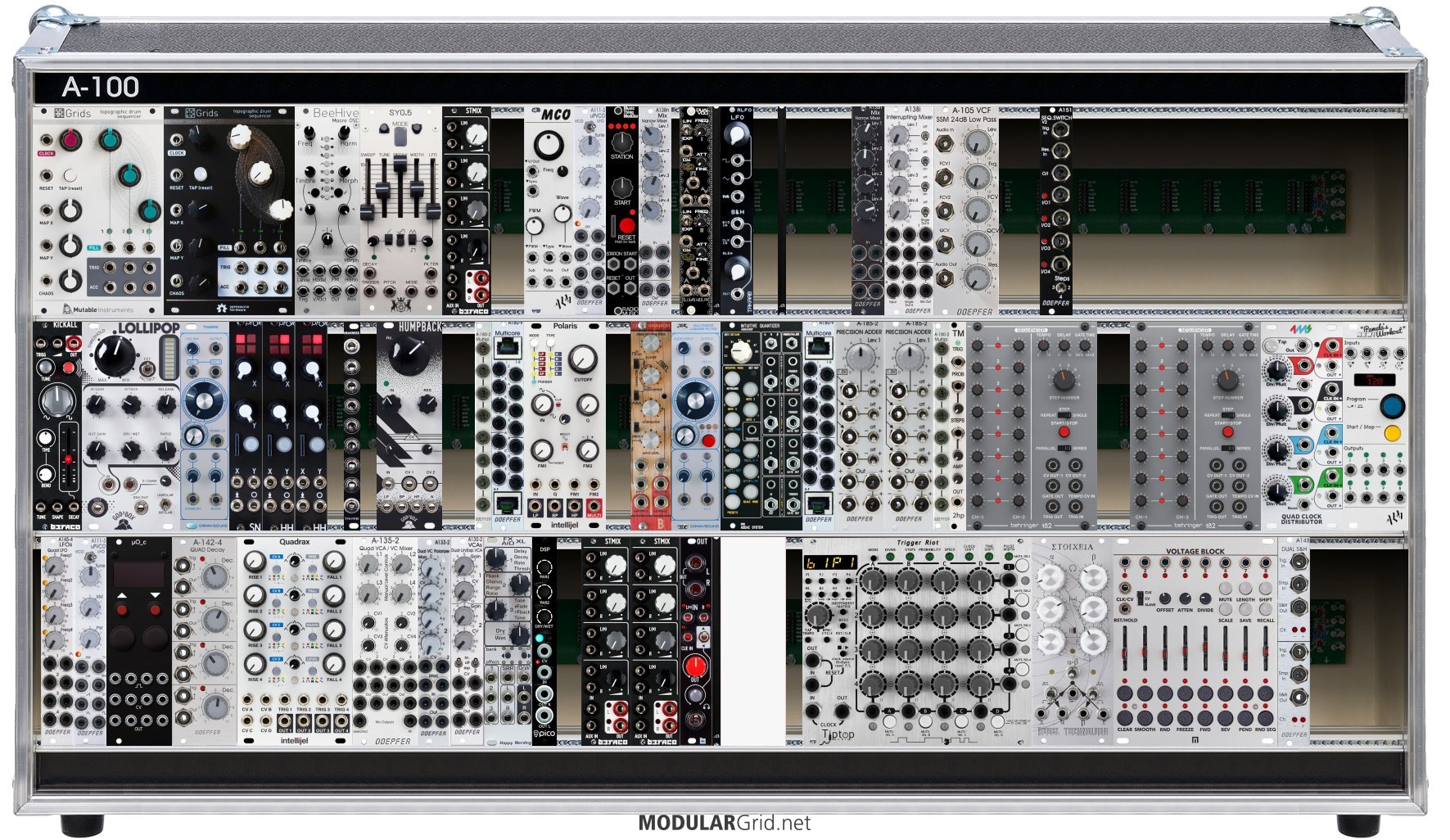
Task: Flip the Lollipop UNIPOLAR/BIPOLAR toggle switch
Action: [165, 505]
